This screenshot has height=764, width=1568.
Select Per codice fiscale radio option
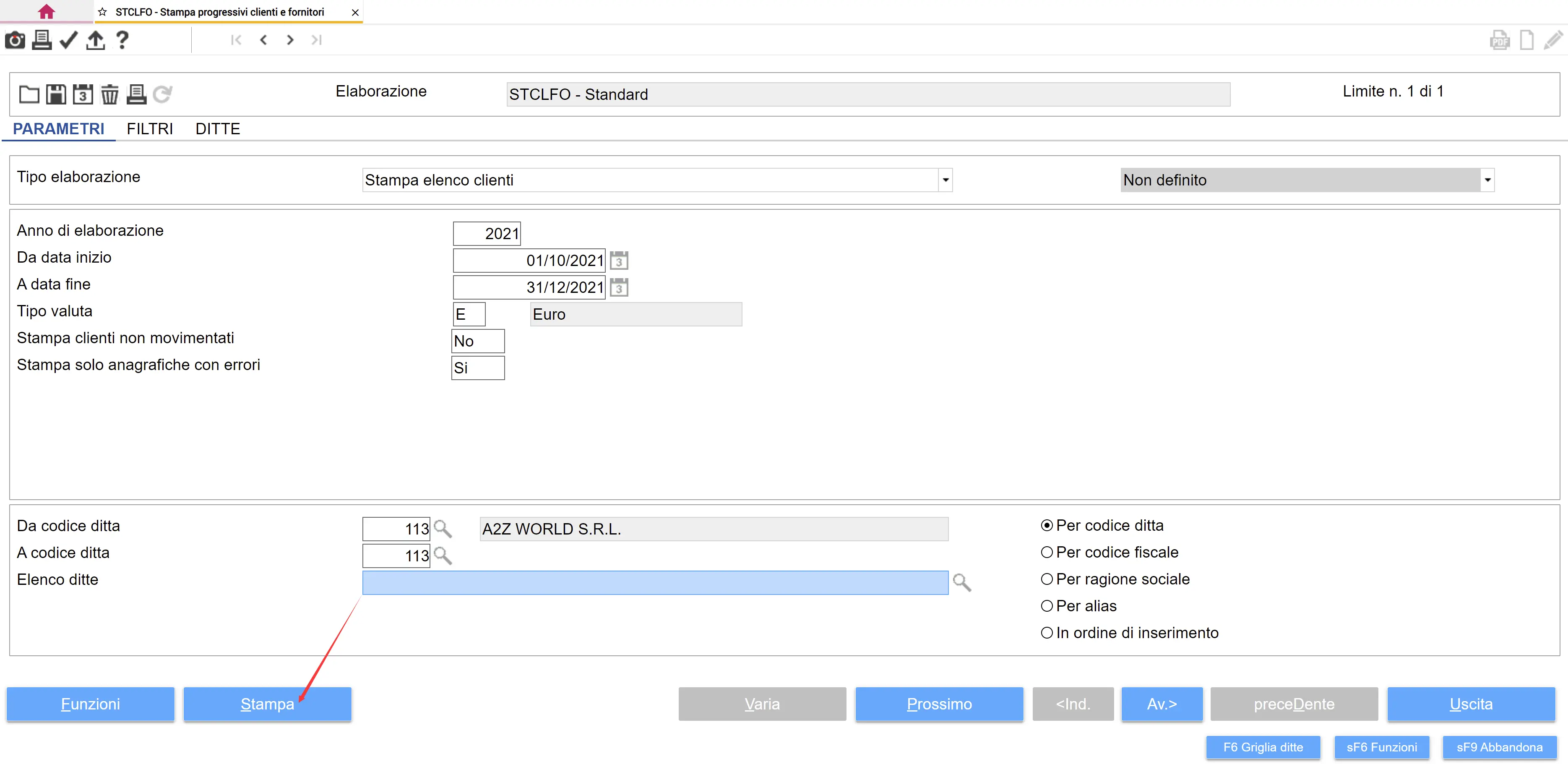tap(1047, 552)
